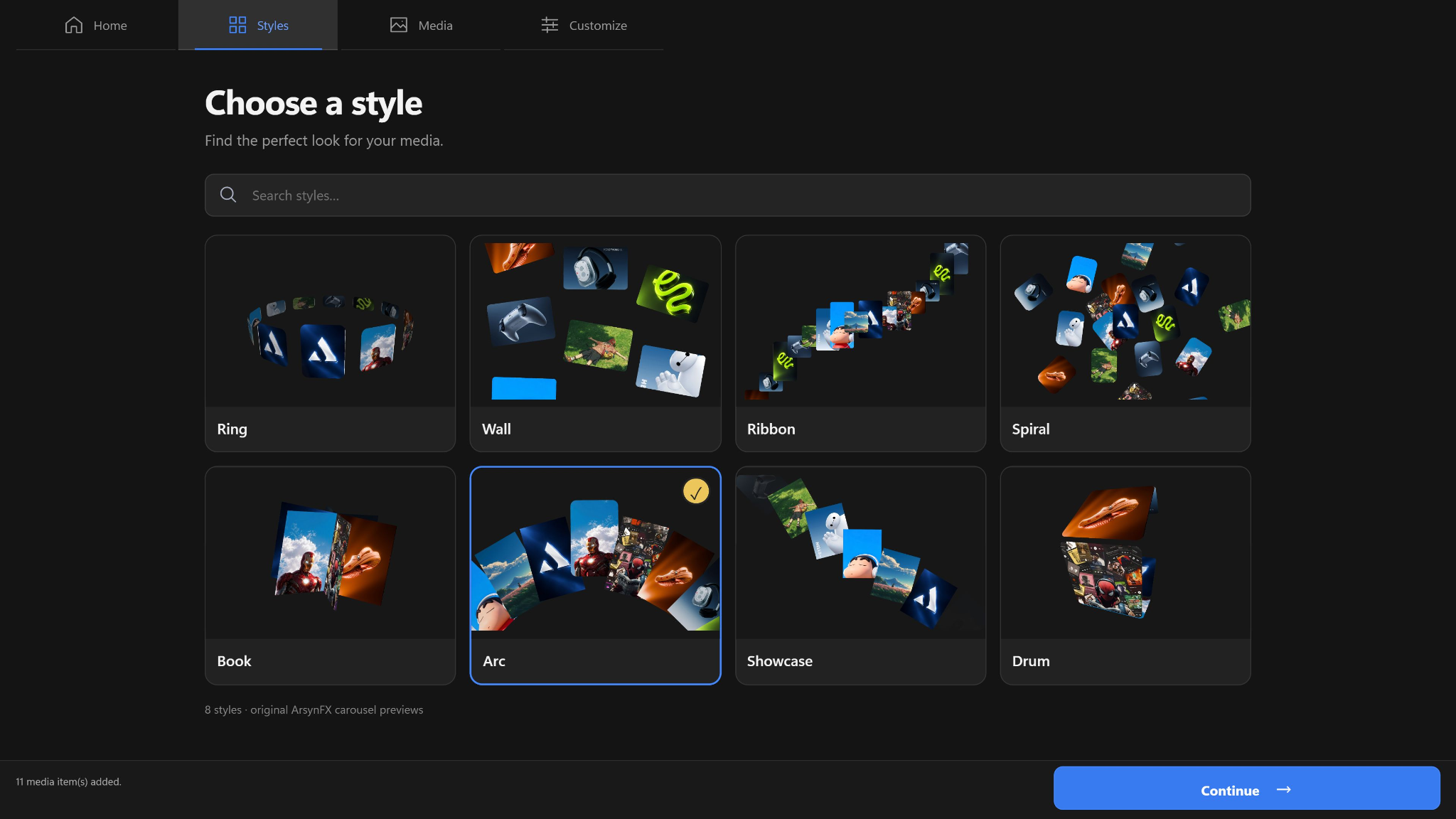This screenshot has width=1456, height=819.
Task: Choose the Wall style preview
Action: 595,321
